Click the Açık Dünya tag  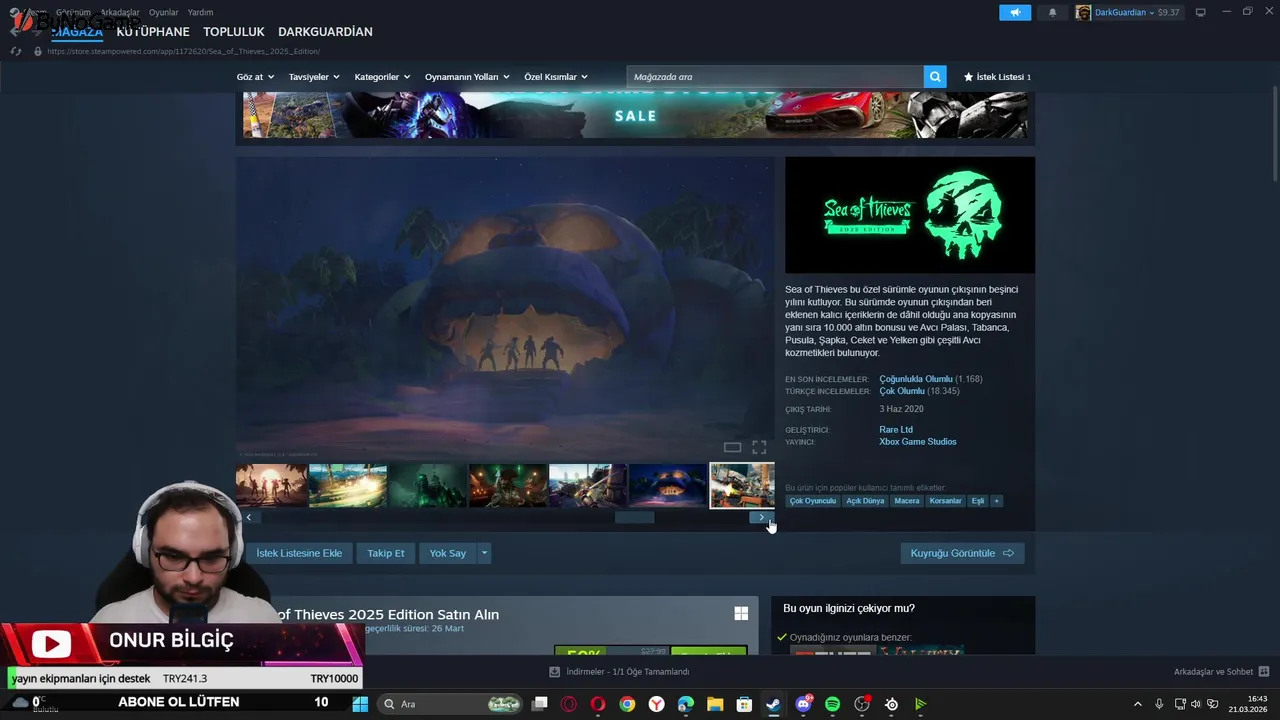pyautogui.click(x=866, y=501)
